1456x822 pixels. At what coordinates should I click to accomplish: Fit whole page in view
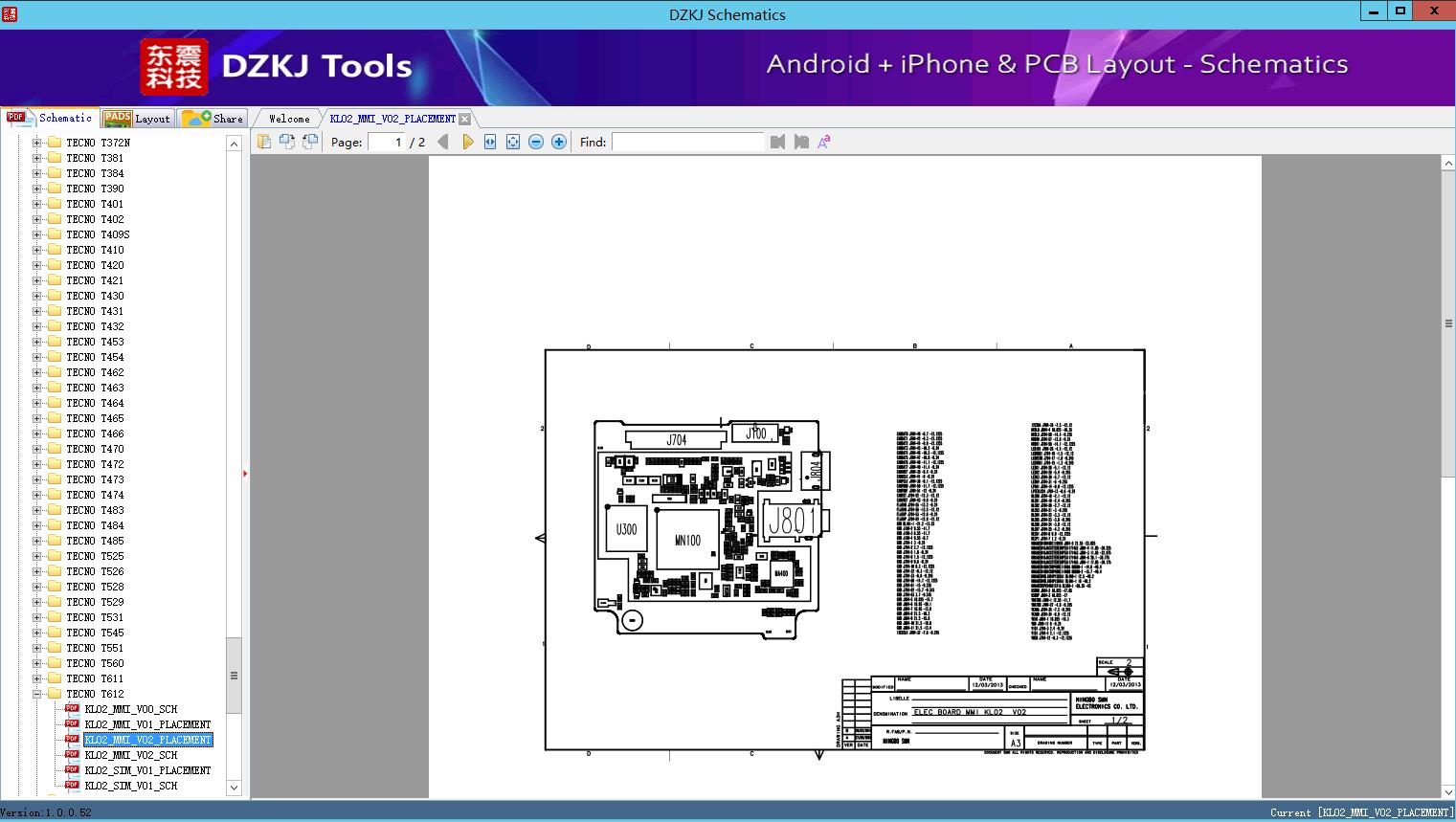(513, 142)
